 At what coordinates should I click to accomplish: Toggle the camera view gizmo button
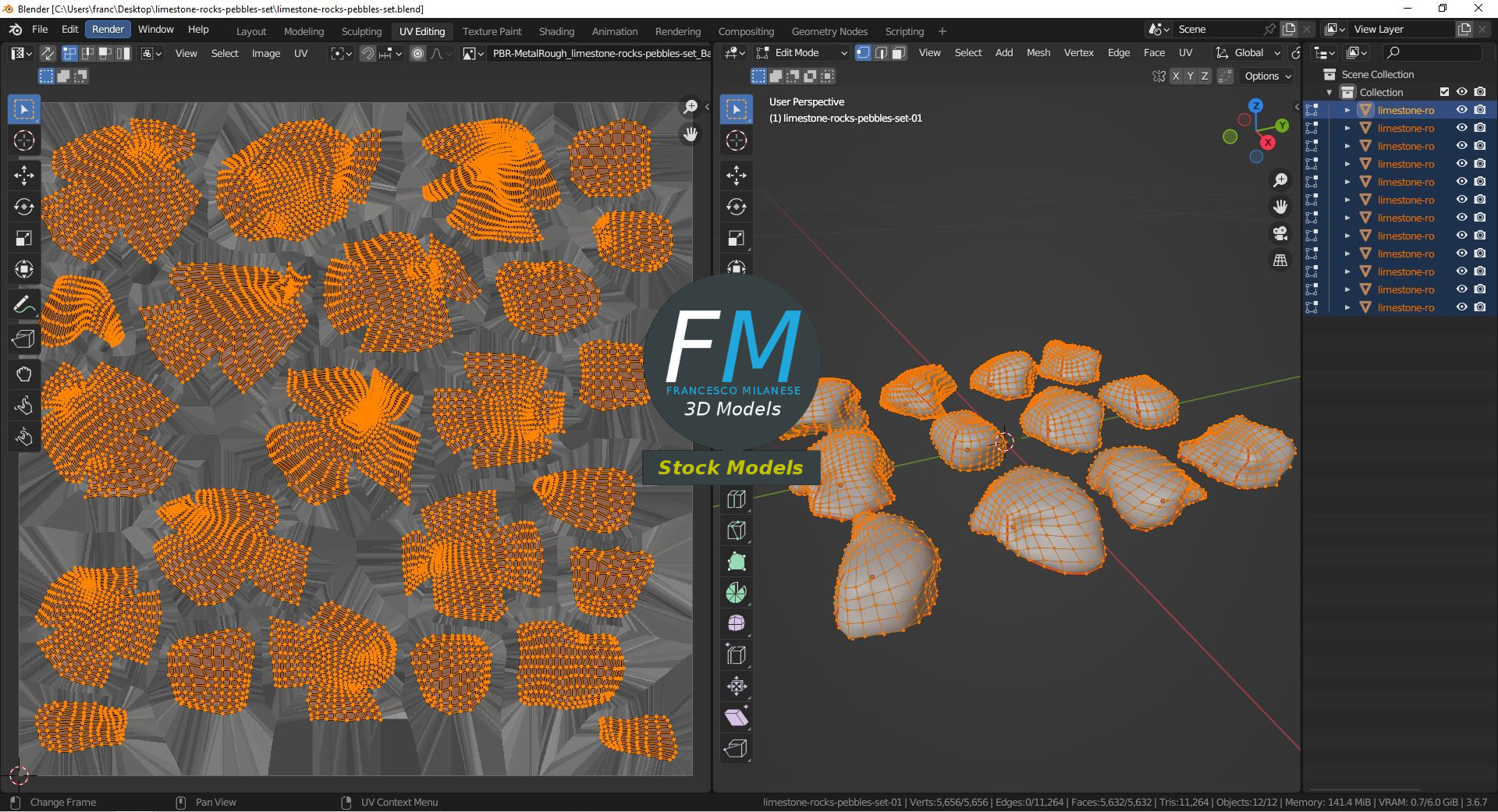pos(1280,233)
